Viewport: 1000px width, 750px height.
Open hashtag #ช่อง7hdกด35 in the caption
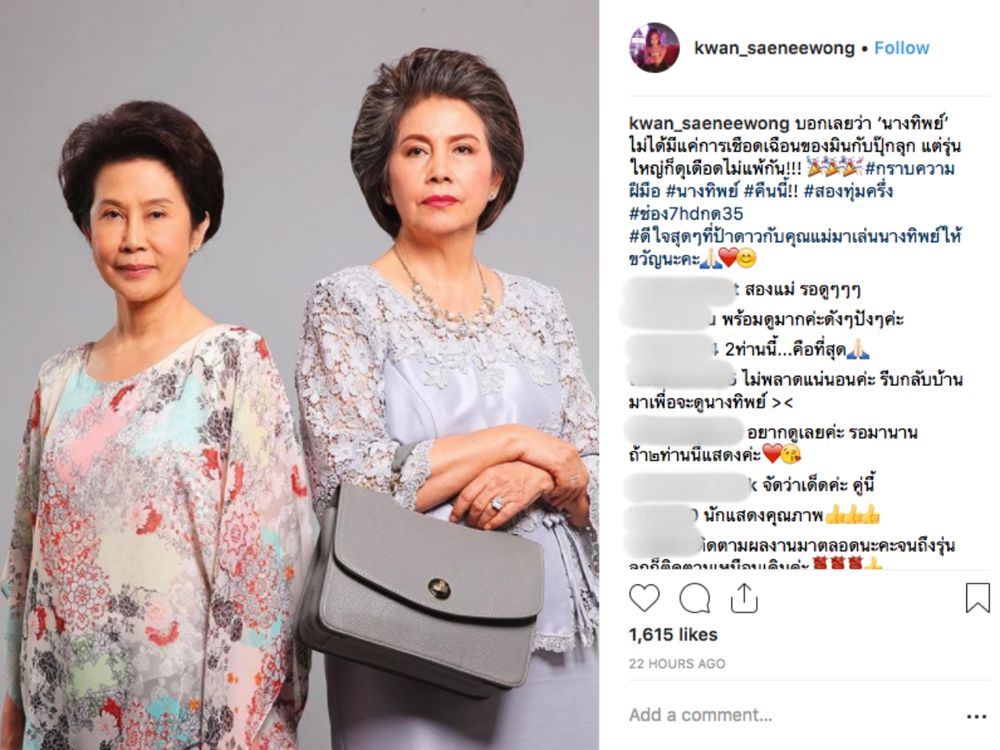point(686,213)
